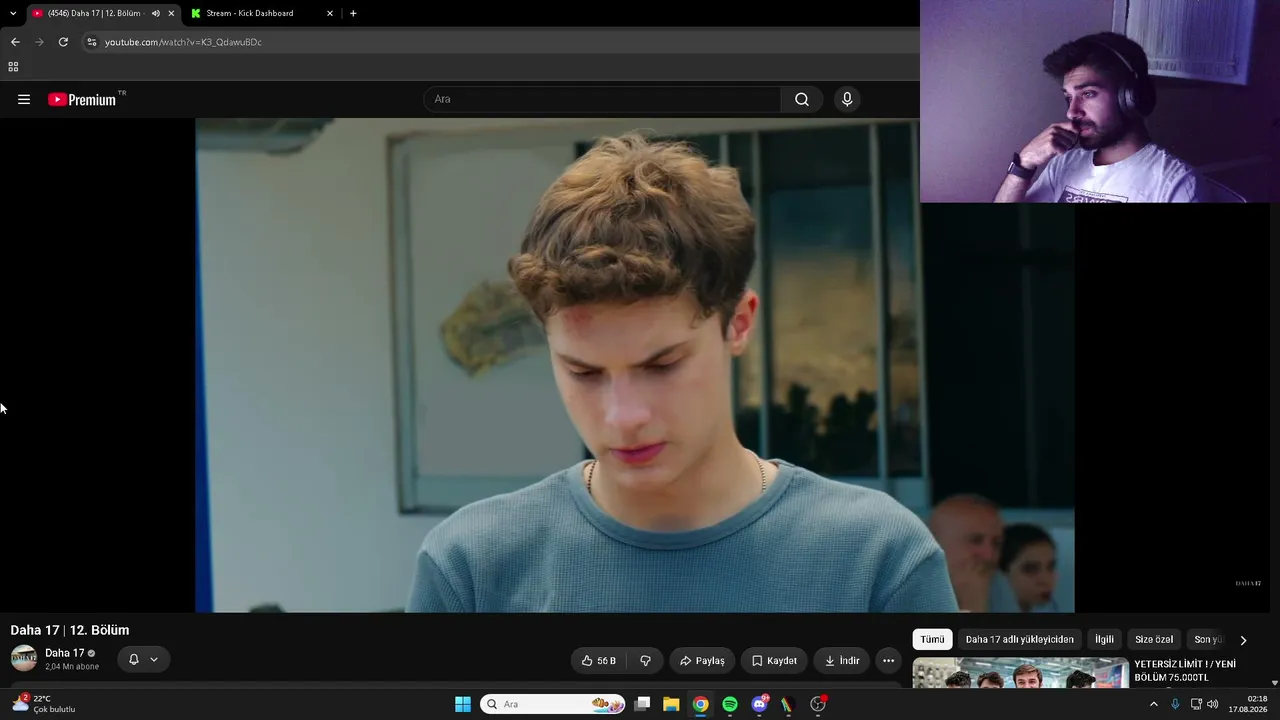Screen dimensions: 1280x720
Task: Close the Kick Dashboard tab
Action: 330,13
